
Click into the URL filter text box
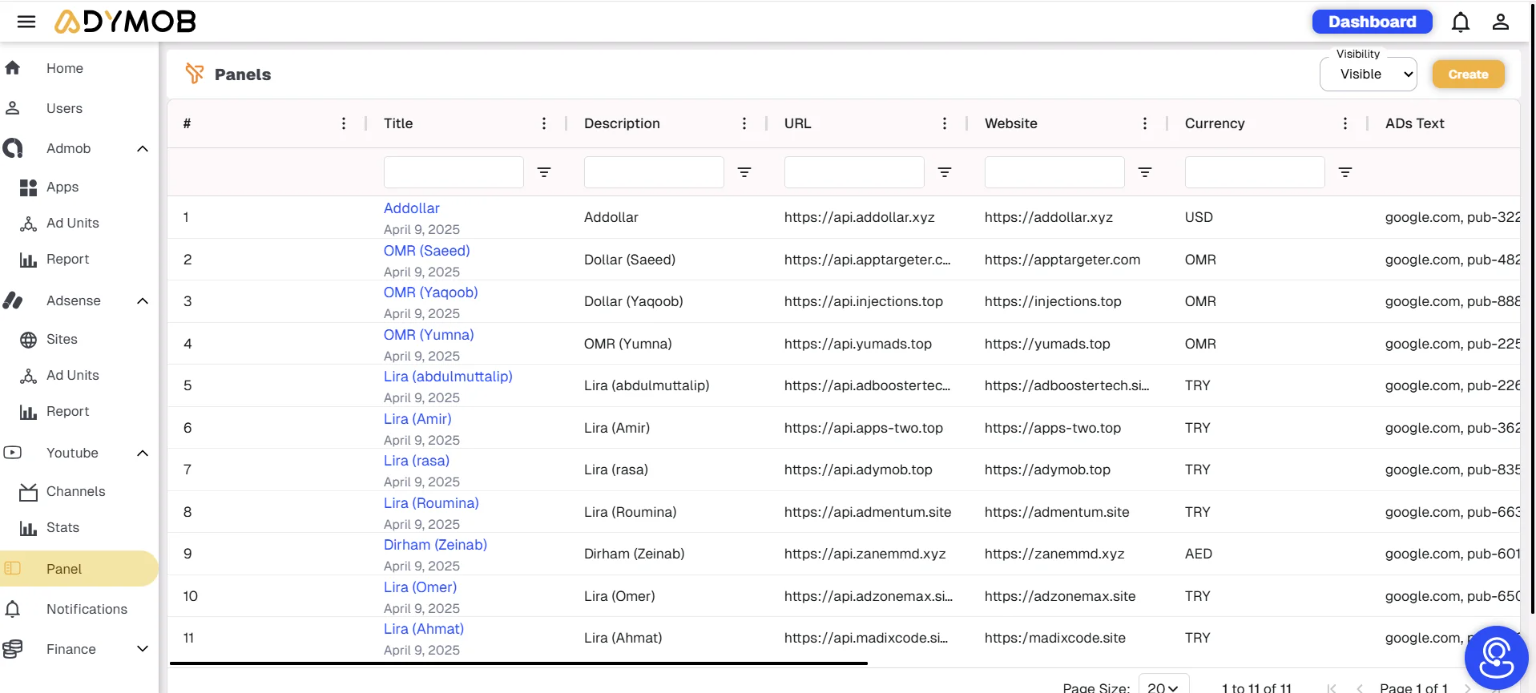point(854,172)
